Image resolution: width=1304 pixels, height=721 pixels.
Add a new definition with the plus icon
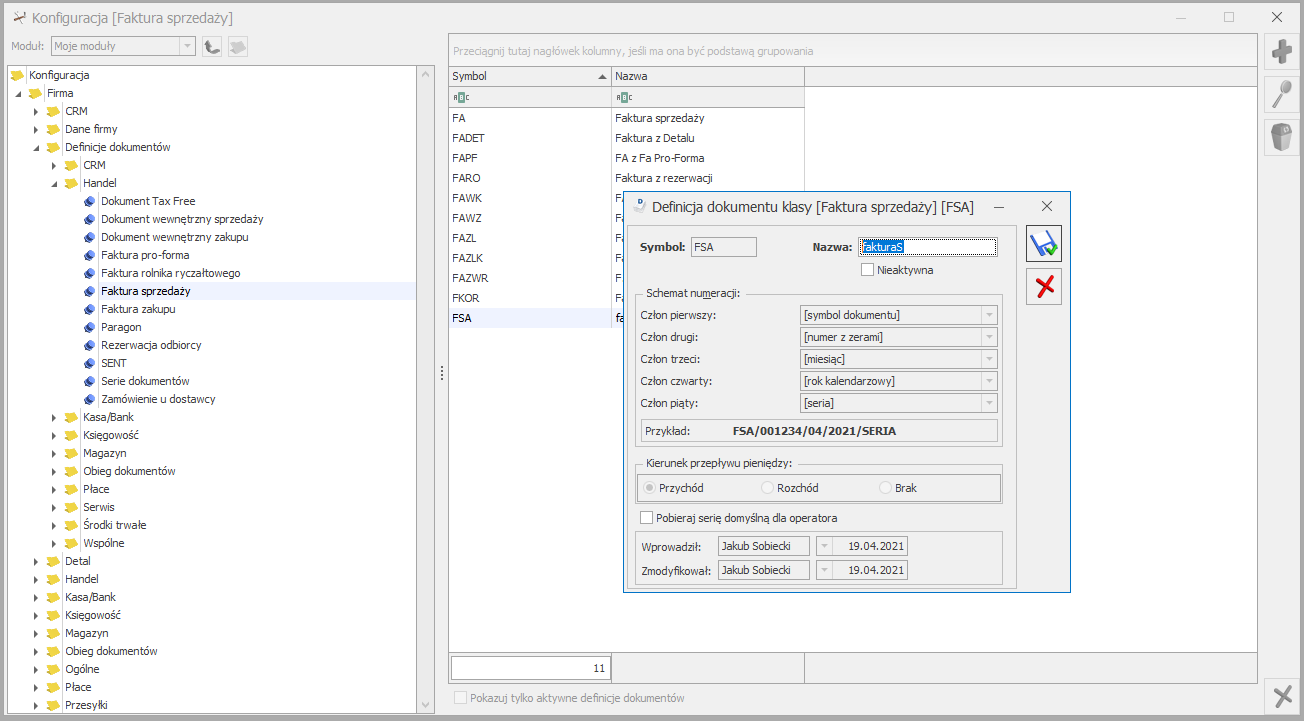[x=1282, y=52]
